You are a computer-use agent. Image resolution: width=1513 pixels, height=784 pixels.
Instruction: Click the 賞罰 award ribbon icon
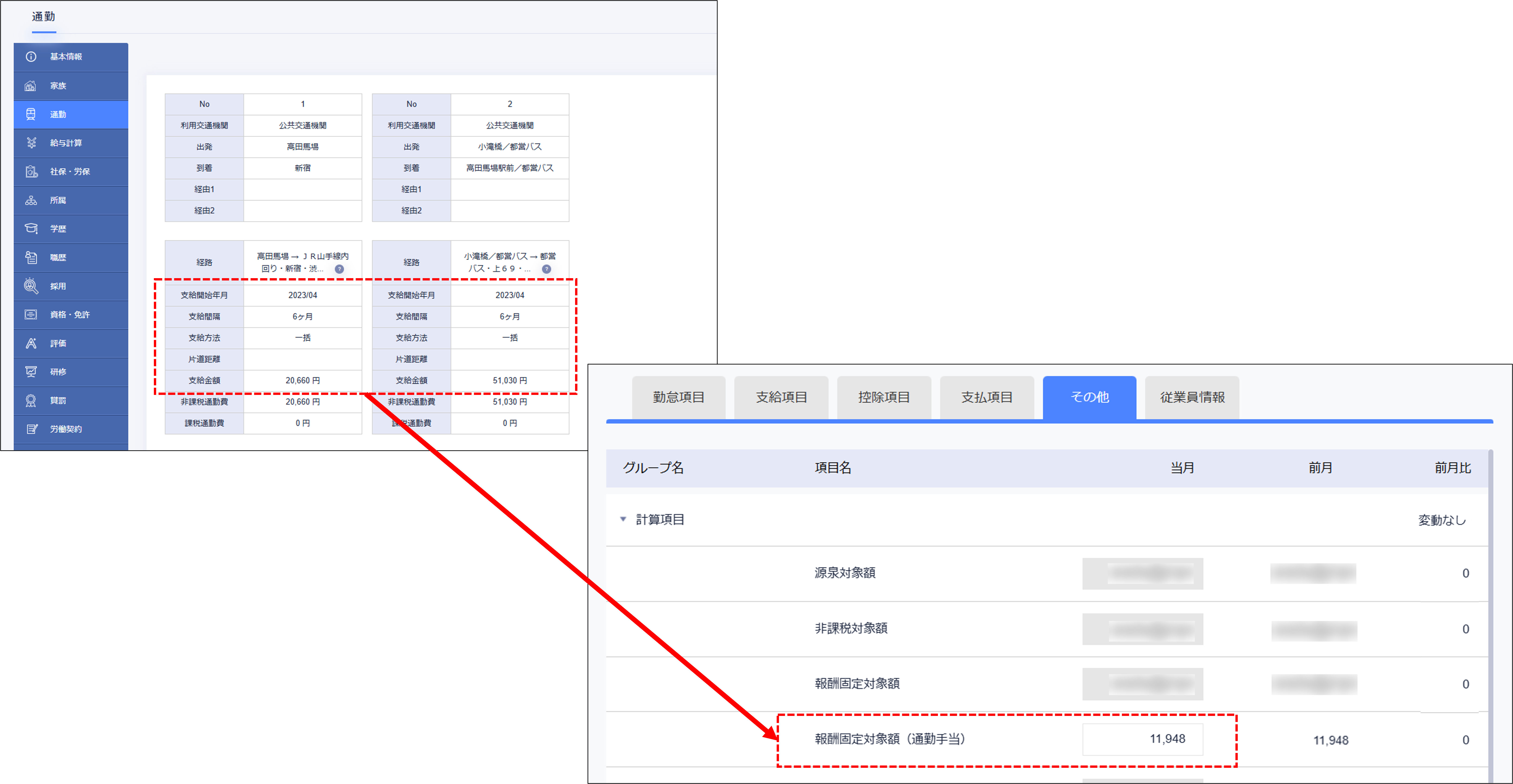point(31,400)
